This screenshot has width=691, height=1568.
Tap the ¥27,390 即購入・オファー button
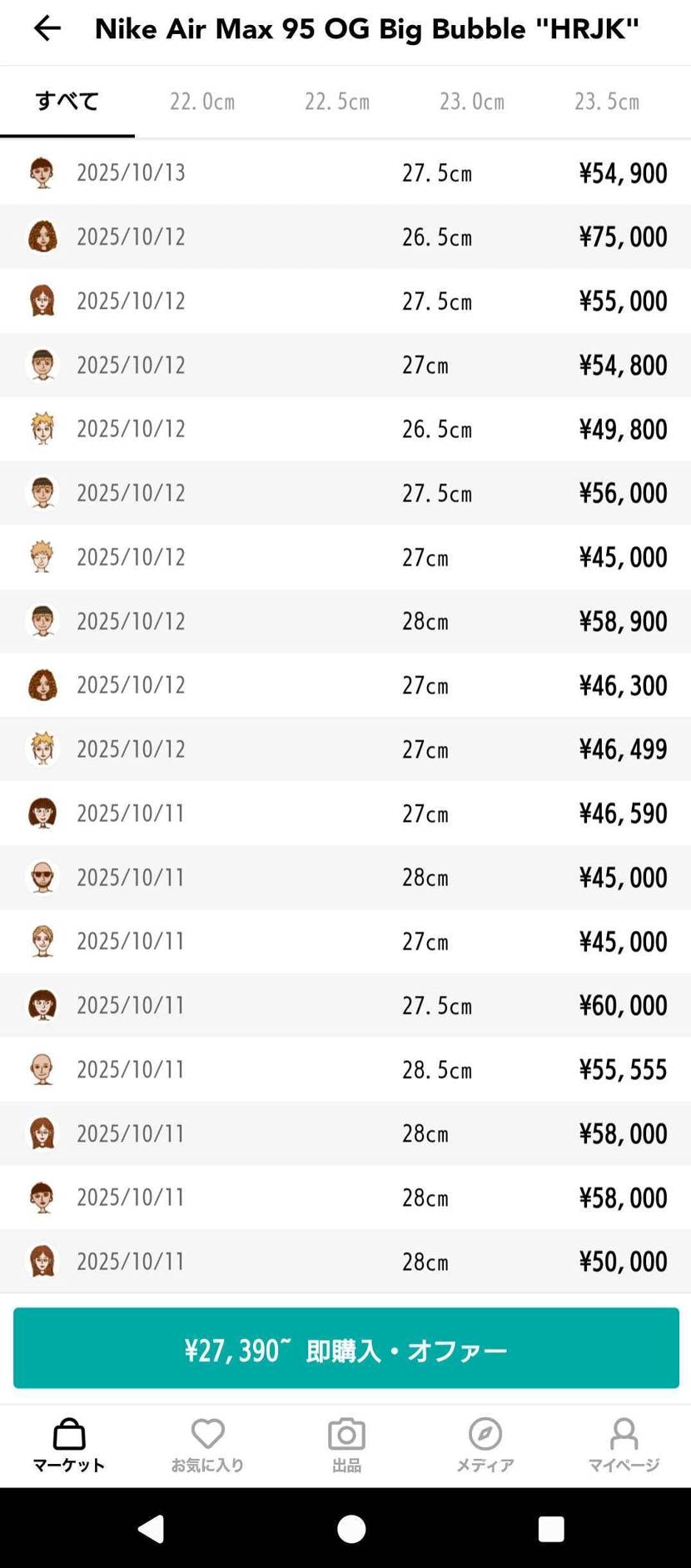click(x=345, y=1348)
